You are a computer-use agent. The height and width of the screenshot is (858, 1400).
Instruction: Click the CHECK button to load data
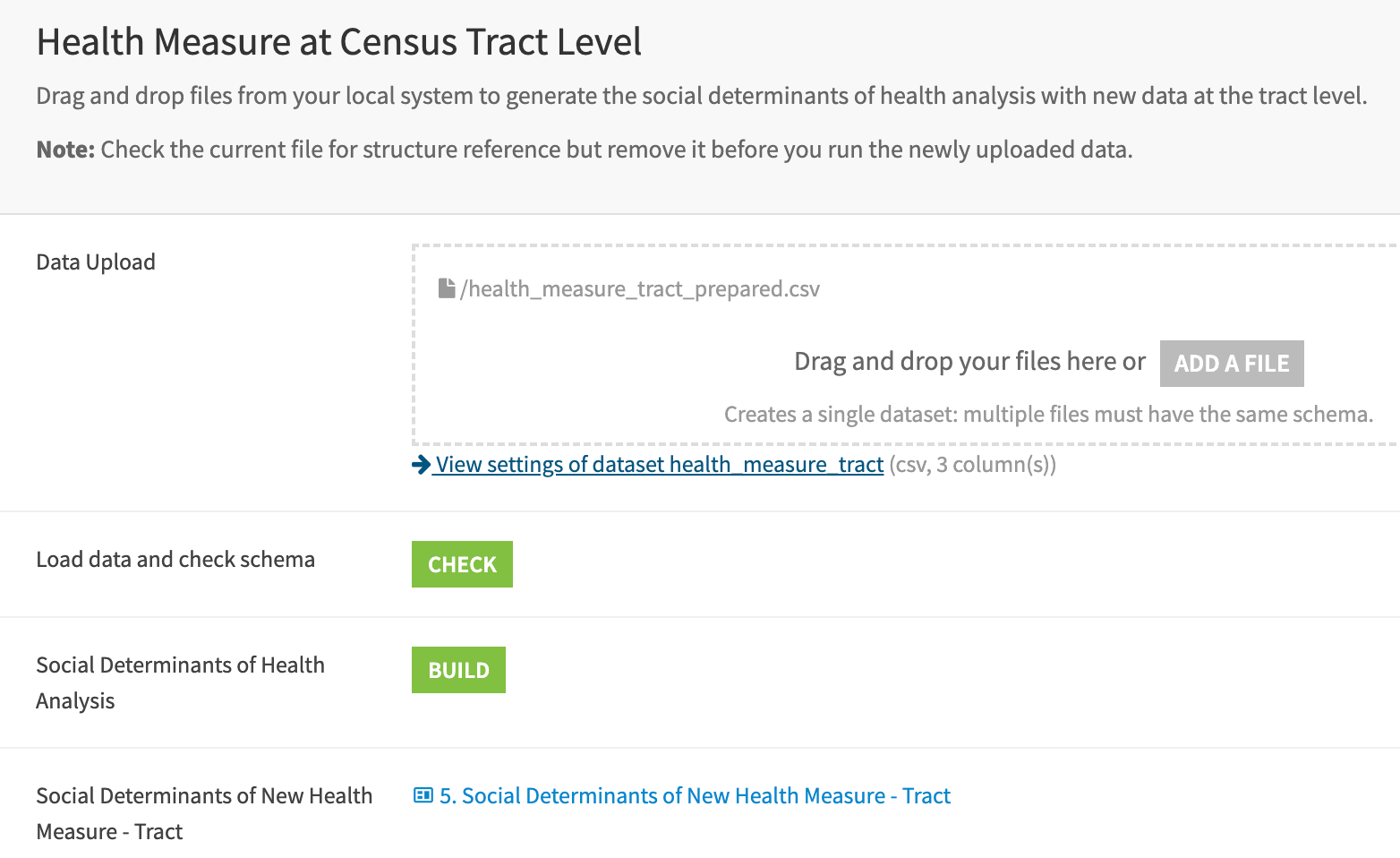(462, 564)
